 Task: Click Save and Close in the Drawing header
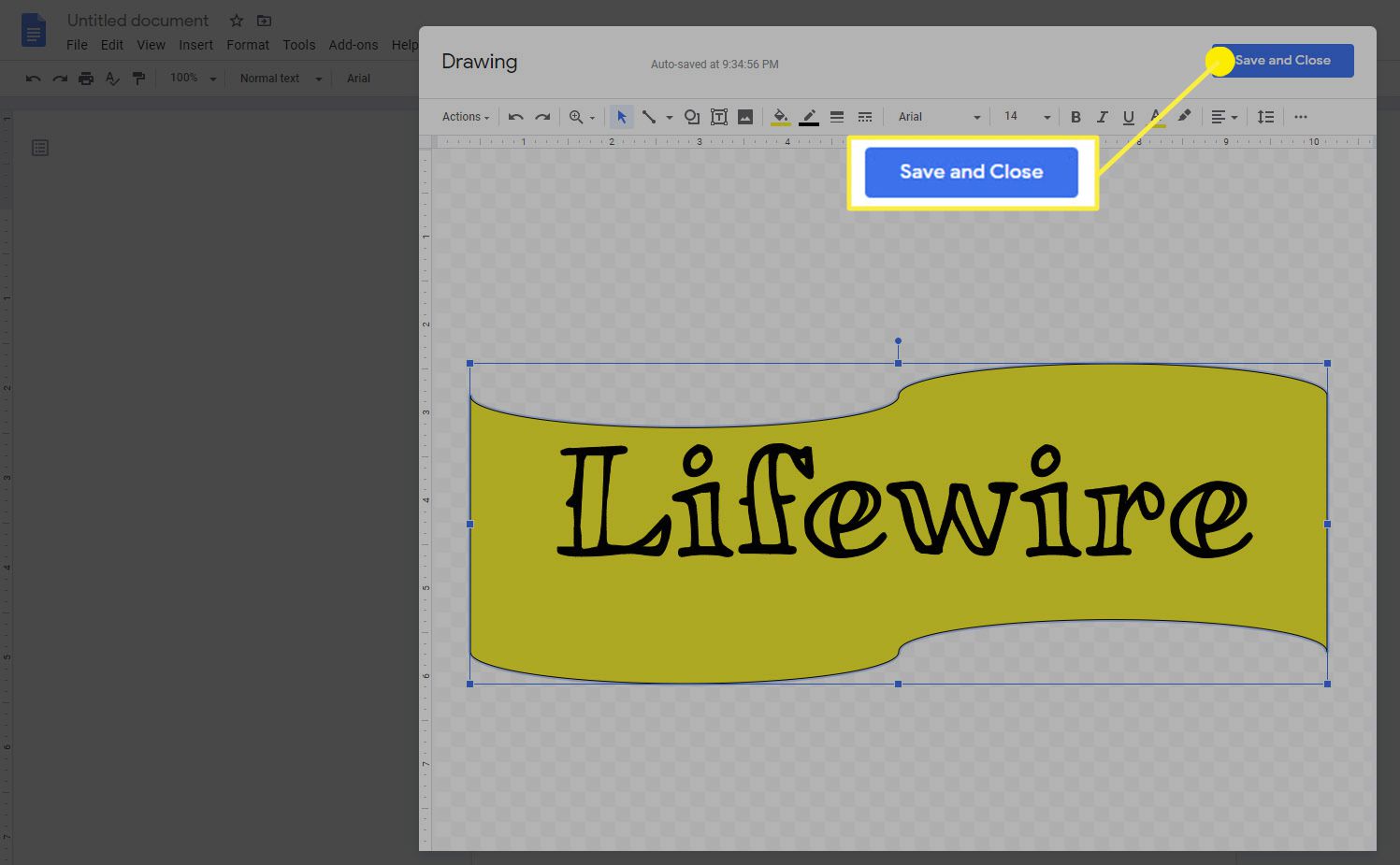1282,61
